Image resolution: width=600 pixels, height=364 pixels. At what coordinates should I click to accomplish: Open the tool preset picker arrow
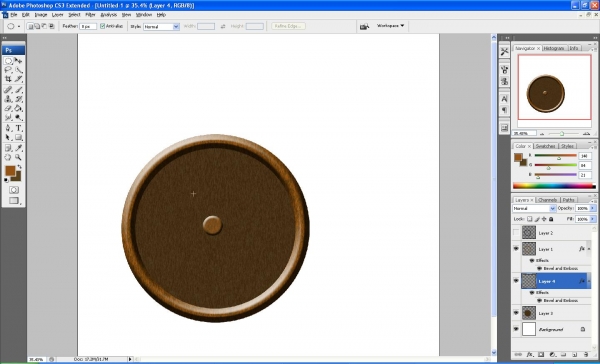tap(19, 26)
